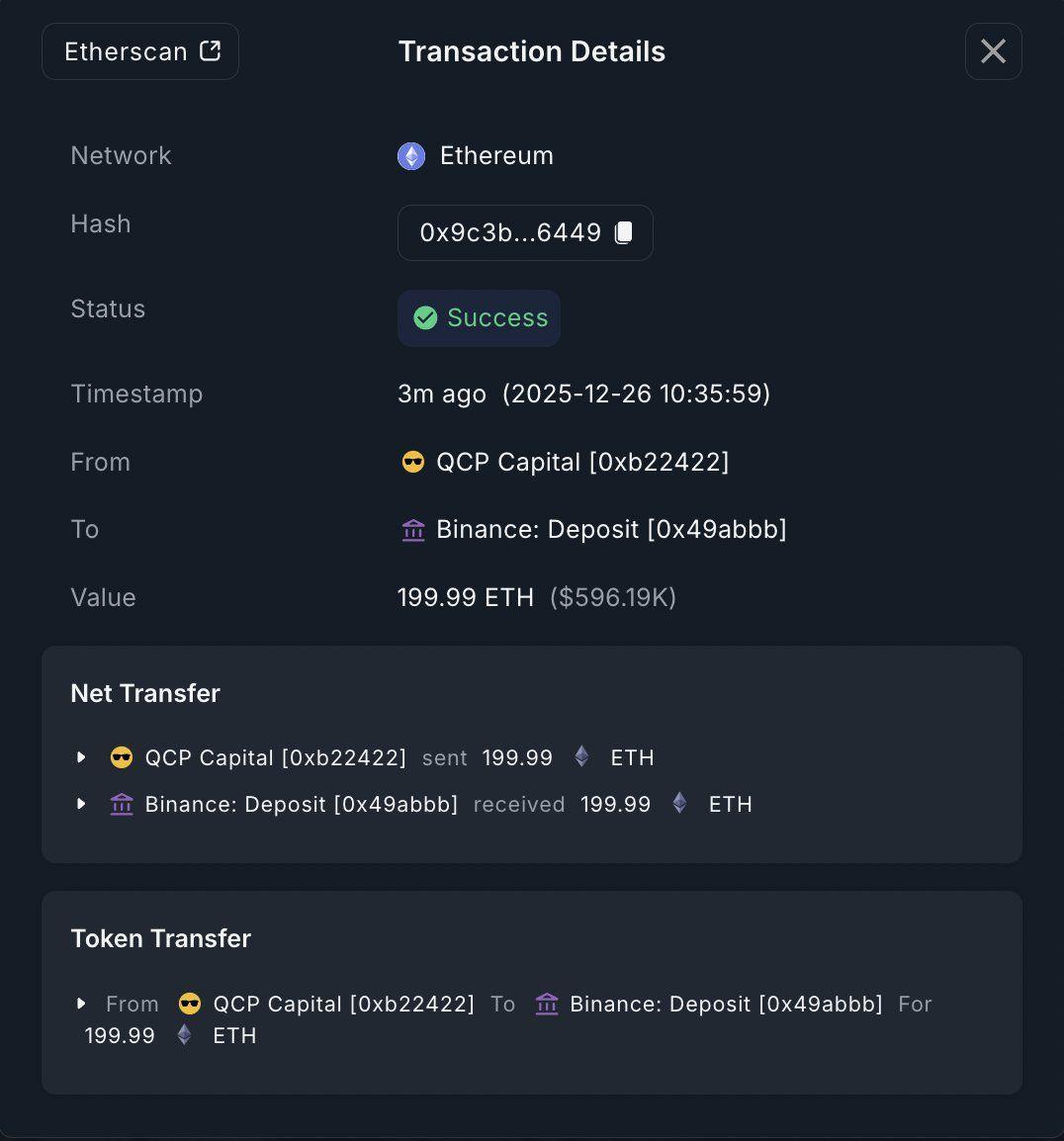Click the sunglasses emoji next to QCP Capital
This screenshot has height=1141, width=1064.
[x=412, y=461]
